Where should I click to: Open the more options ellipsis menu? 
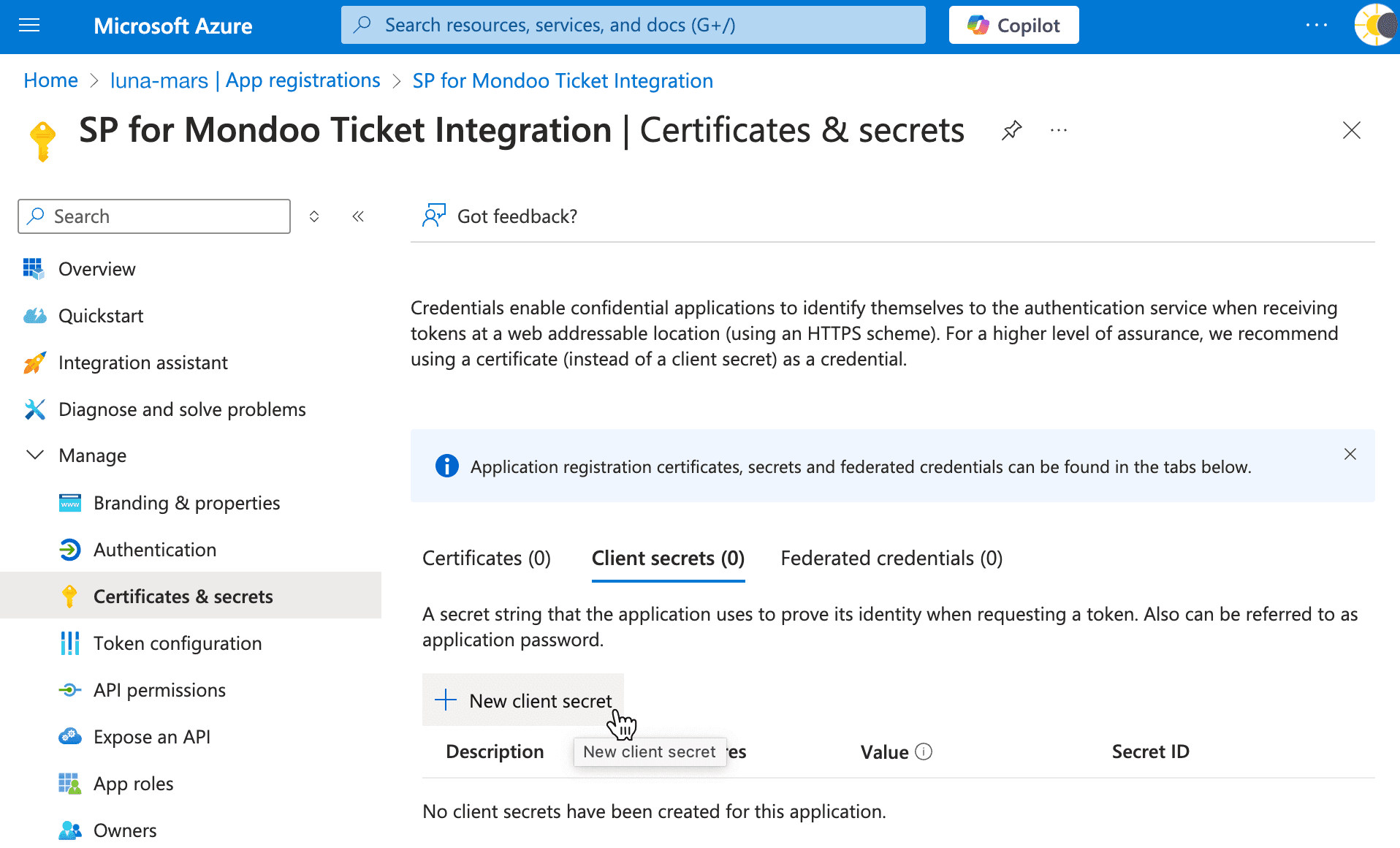point(1058,130)
